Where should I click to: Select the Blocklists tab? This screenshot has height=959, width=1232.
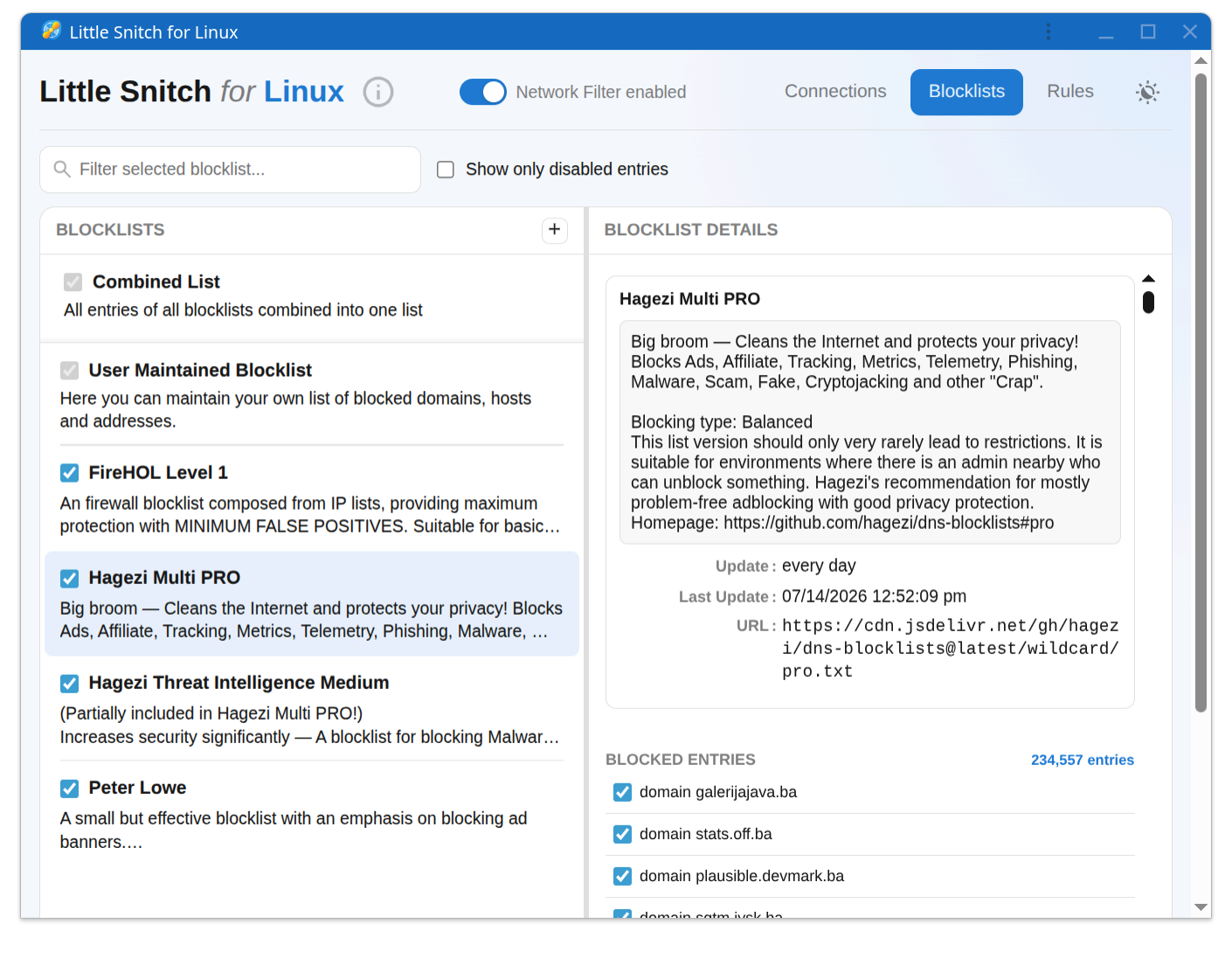[966, 92]
